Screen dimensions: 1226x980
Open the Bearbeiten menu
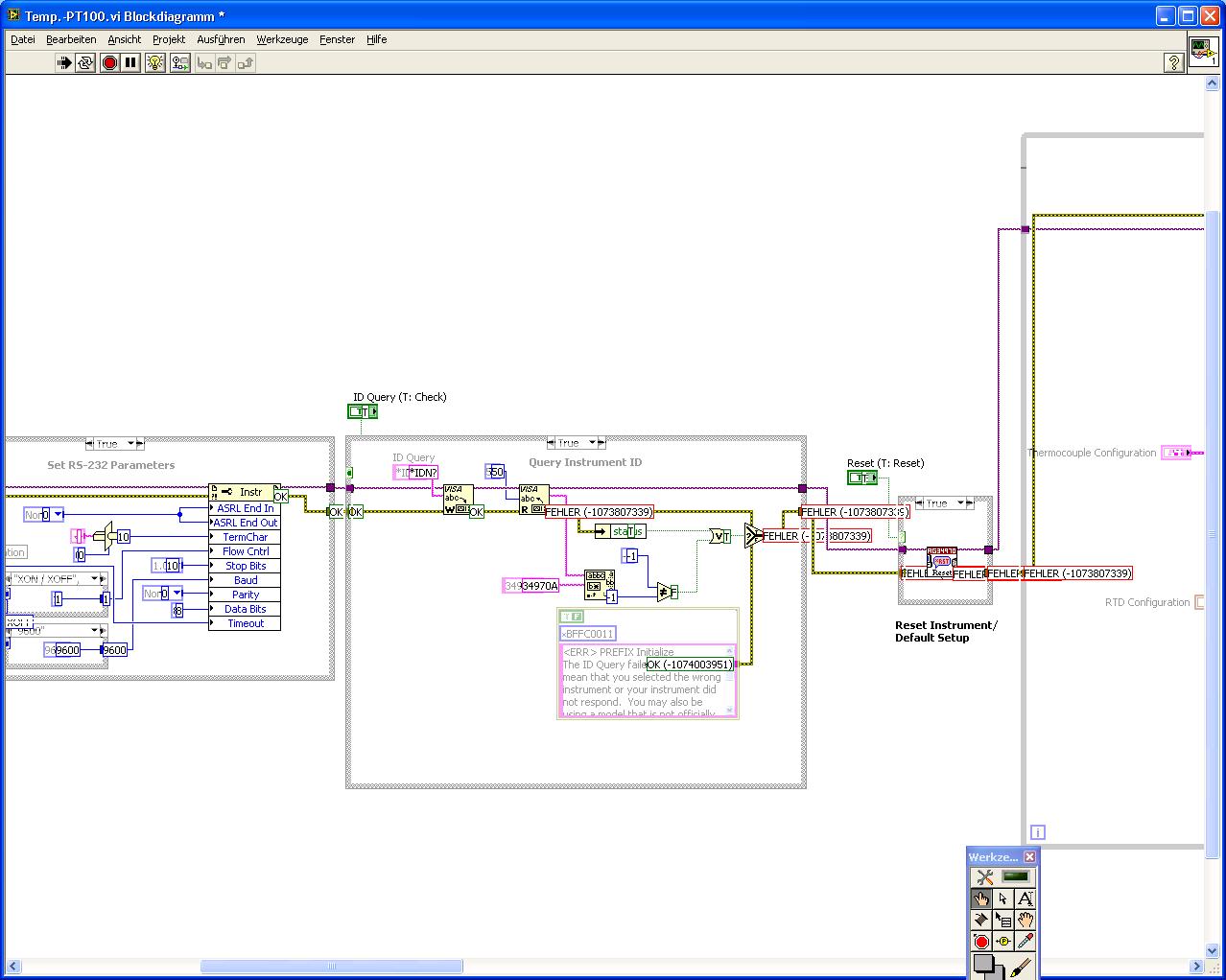[71, 39]
